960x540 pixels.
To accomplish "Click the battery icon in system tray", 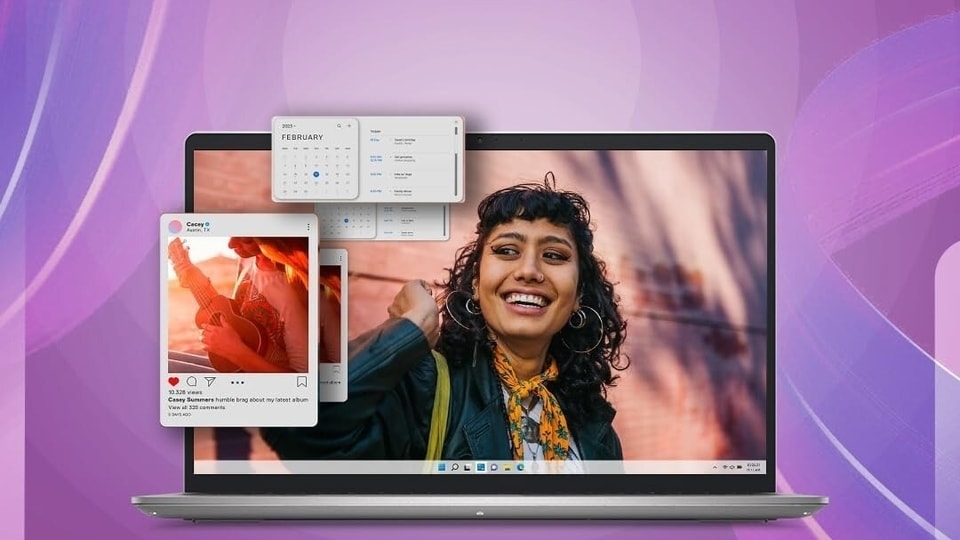I will 740,467.
